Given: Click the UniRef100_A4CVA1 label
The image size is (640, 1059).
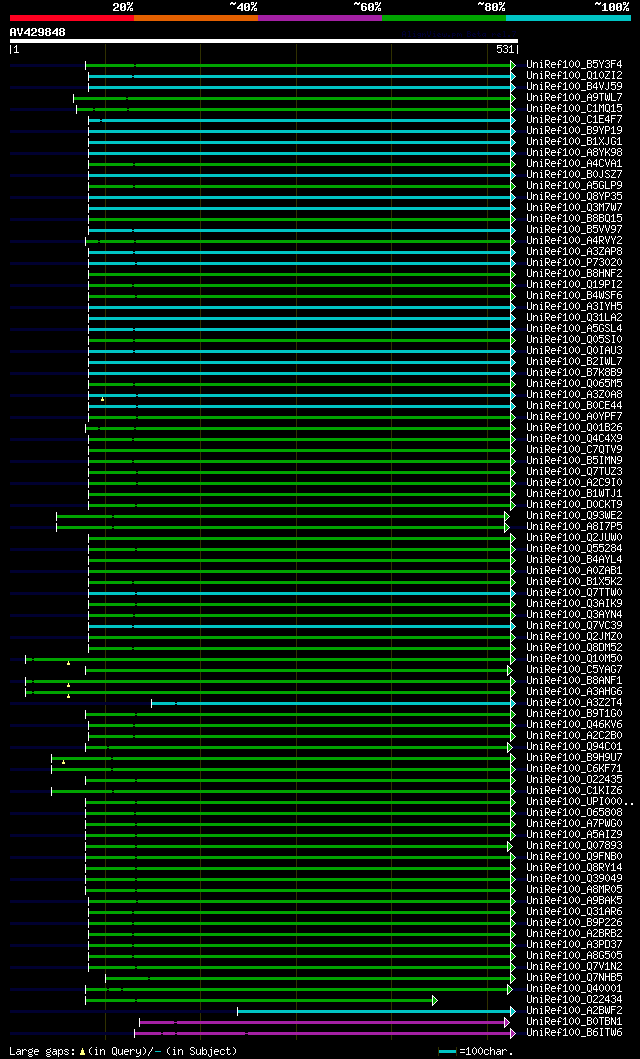Looking at the screenshot, I should pos(575,163).
